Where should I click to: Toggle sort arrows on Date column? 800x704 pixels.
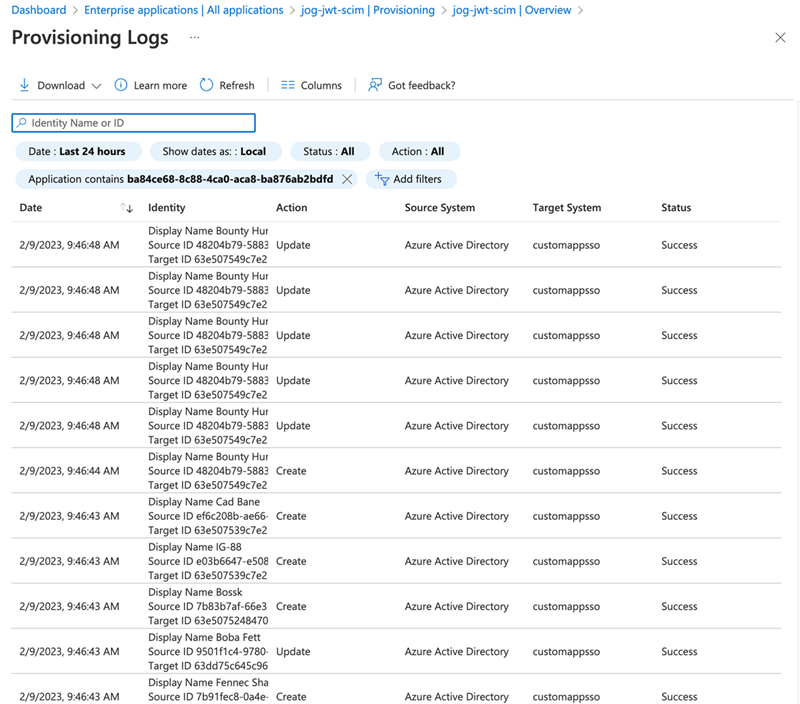(x=126, y=208)
